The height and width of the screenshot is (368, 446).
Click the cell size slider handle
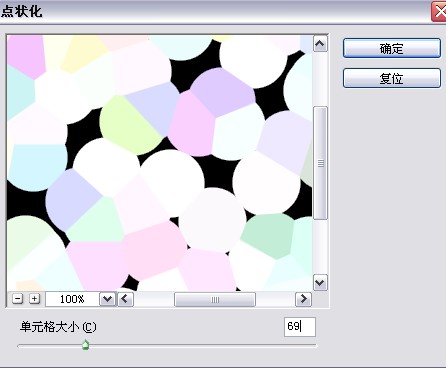tap(86, 345)
